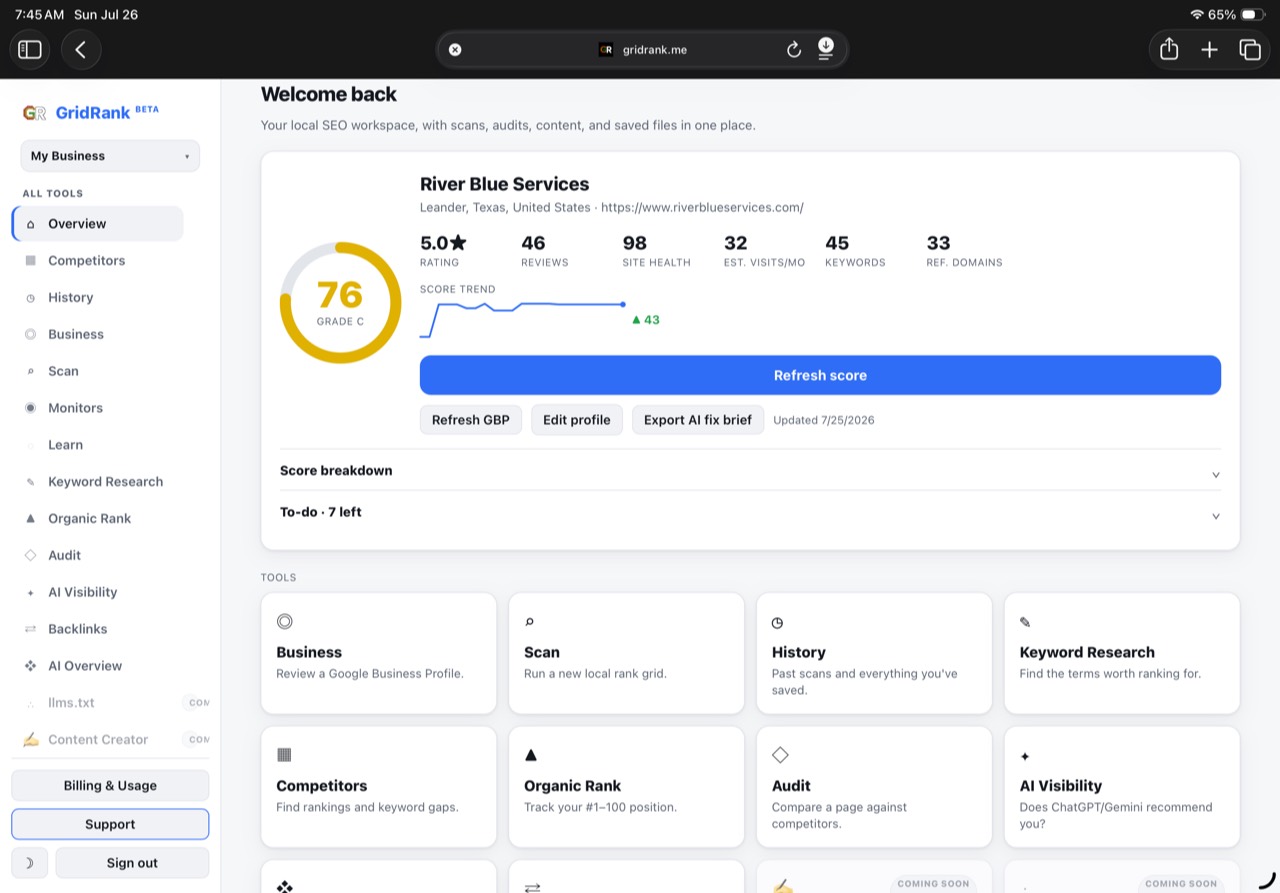The height and width of the screenshot is (893, 1280).
Task: Open the Organic Rank tool card
Action: coord(626,787)
